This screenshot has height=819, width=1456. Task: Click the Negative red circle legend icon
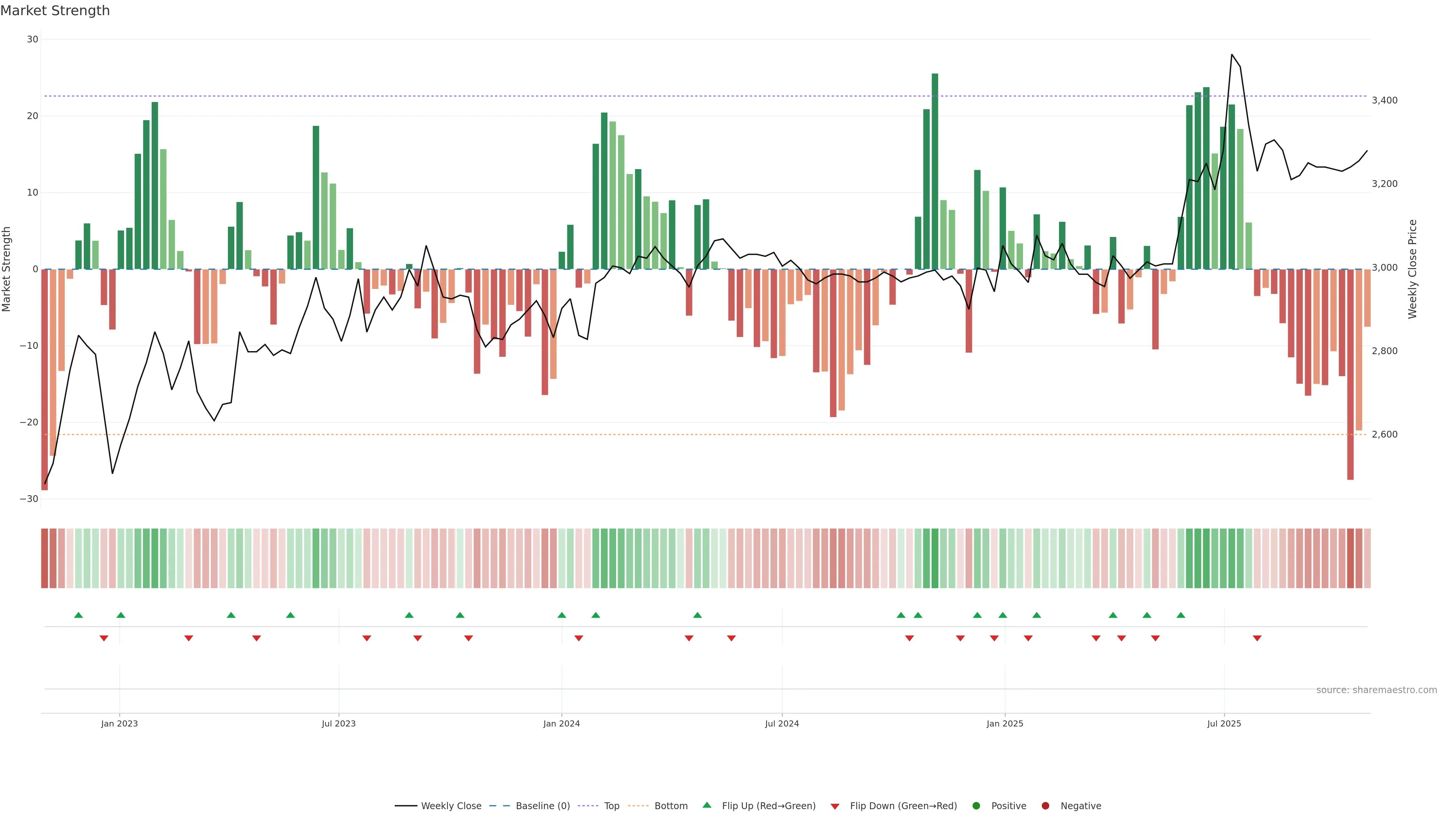pos(1045,806)
